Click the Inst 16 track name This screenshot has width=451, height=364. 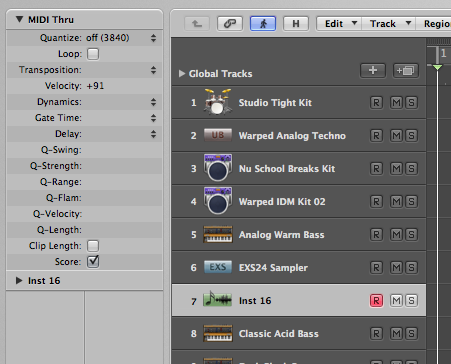pyautogui.click(x=255, y=301)
